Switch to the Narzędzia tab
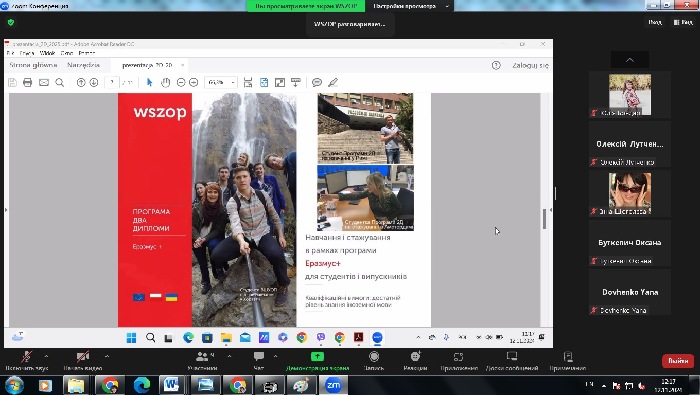This screenshot has height=395, width=700. pyautogui.click(x=83, y=65)
